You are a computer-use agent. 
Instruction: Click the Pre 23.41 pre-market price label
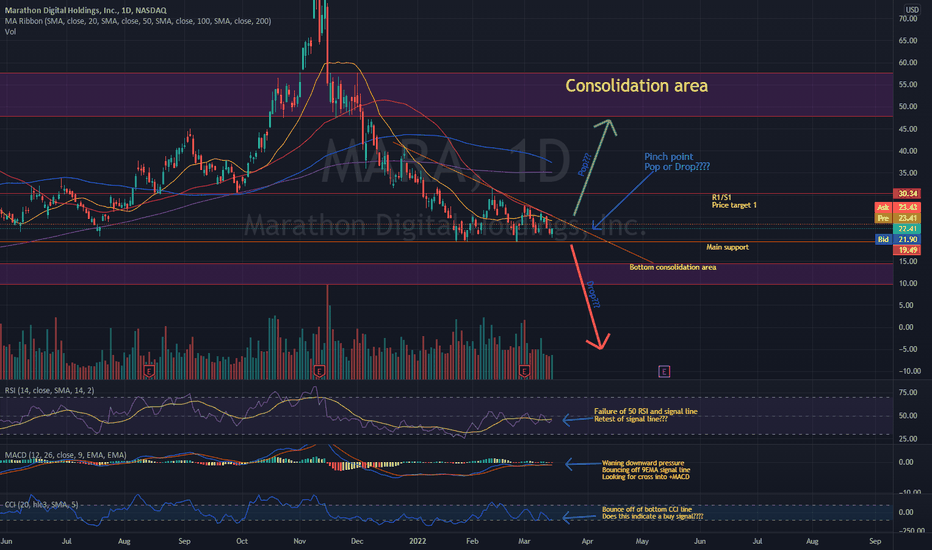point(898,218)
